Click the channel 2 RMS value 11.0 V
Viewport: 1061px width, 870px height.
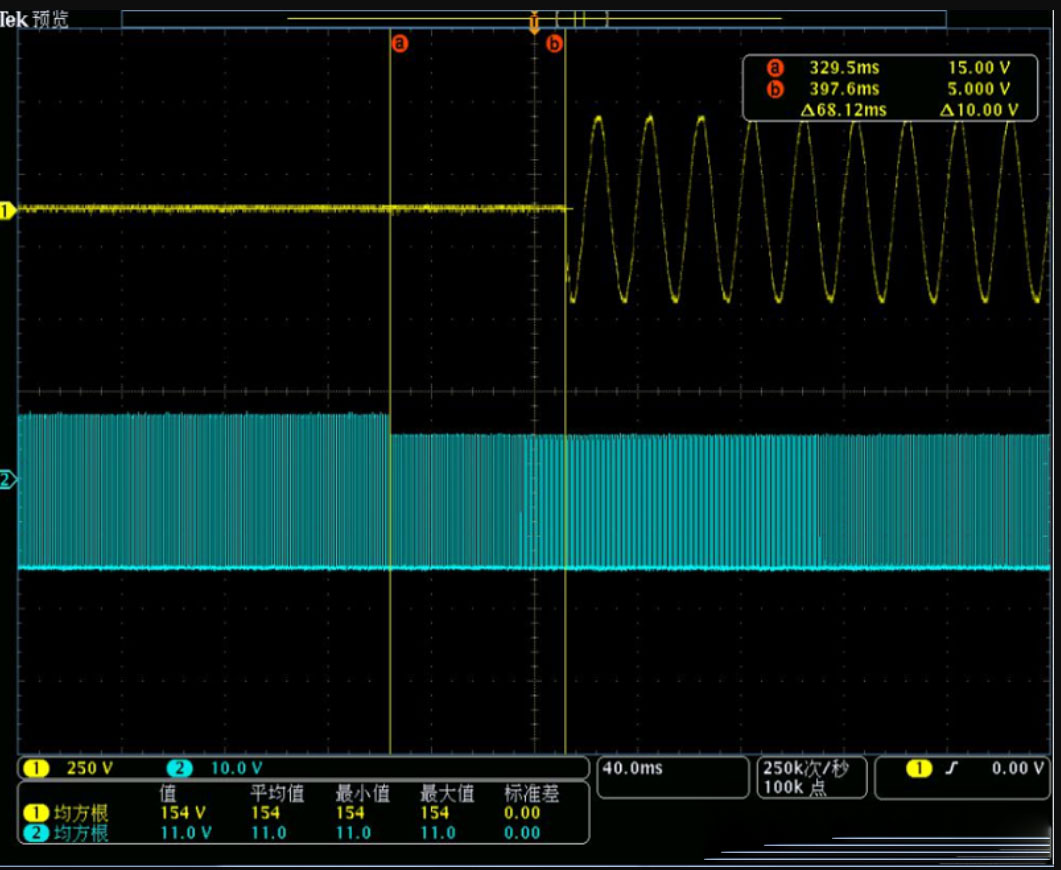(x=185, y=833)
